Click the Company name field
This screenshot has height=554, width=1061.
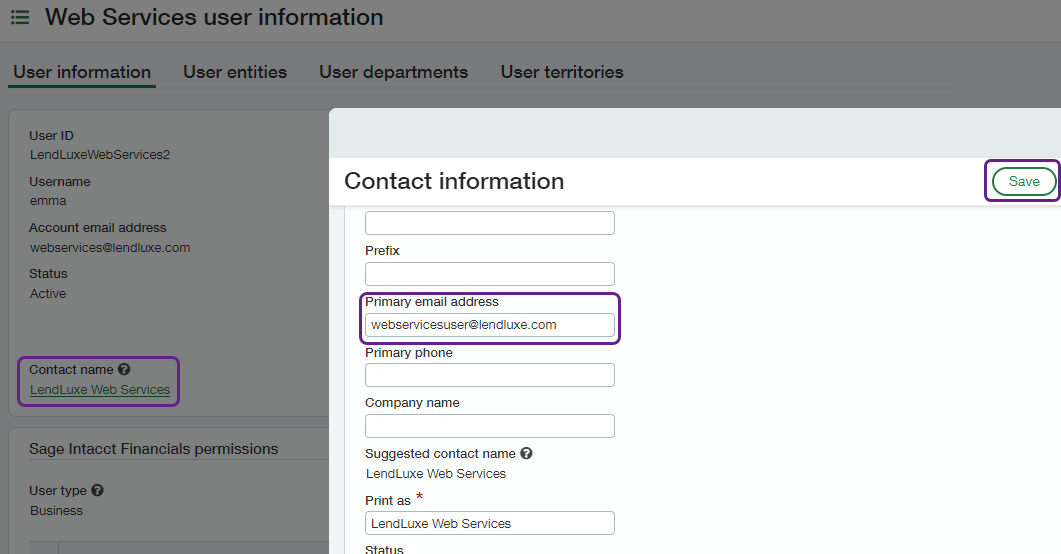coord(490,426)
